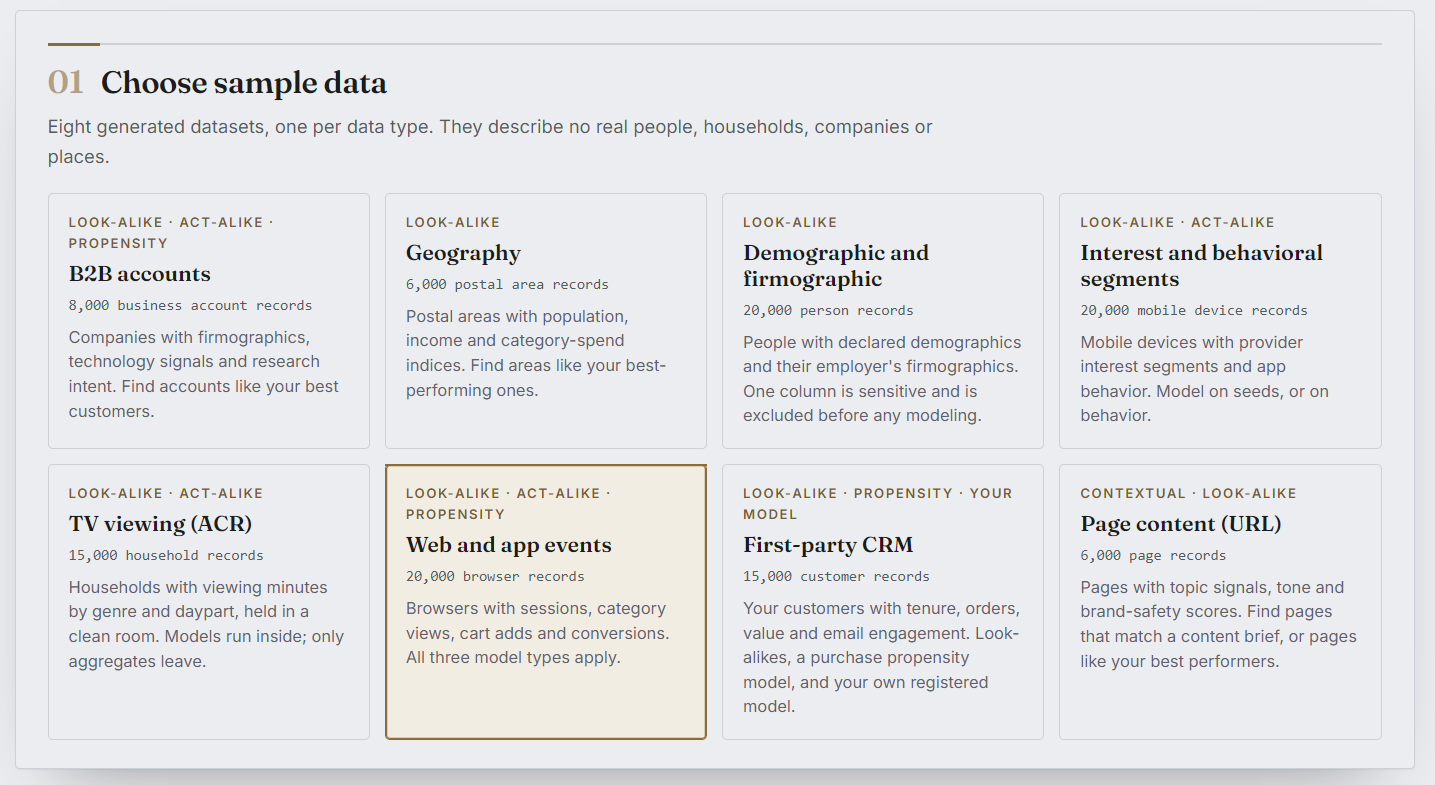Viewport: 1435px width, 785px height.
Task: Choose the Page content (URL) dataset card
Action: pos(1220,602)
